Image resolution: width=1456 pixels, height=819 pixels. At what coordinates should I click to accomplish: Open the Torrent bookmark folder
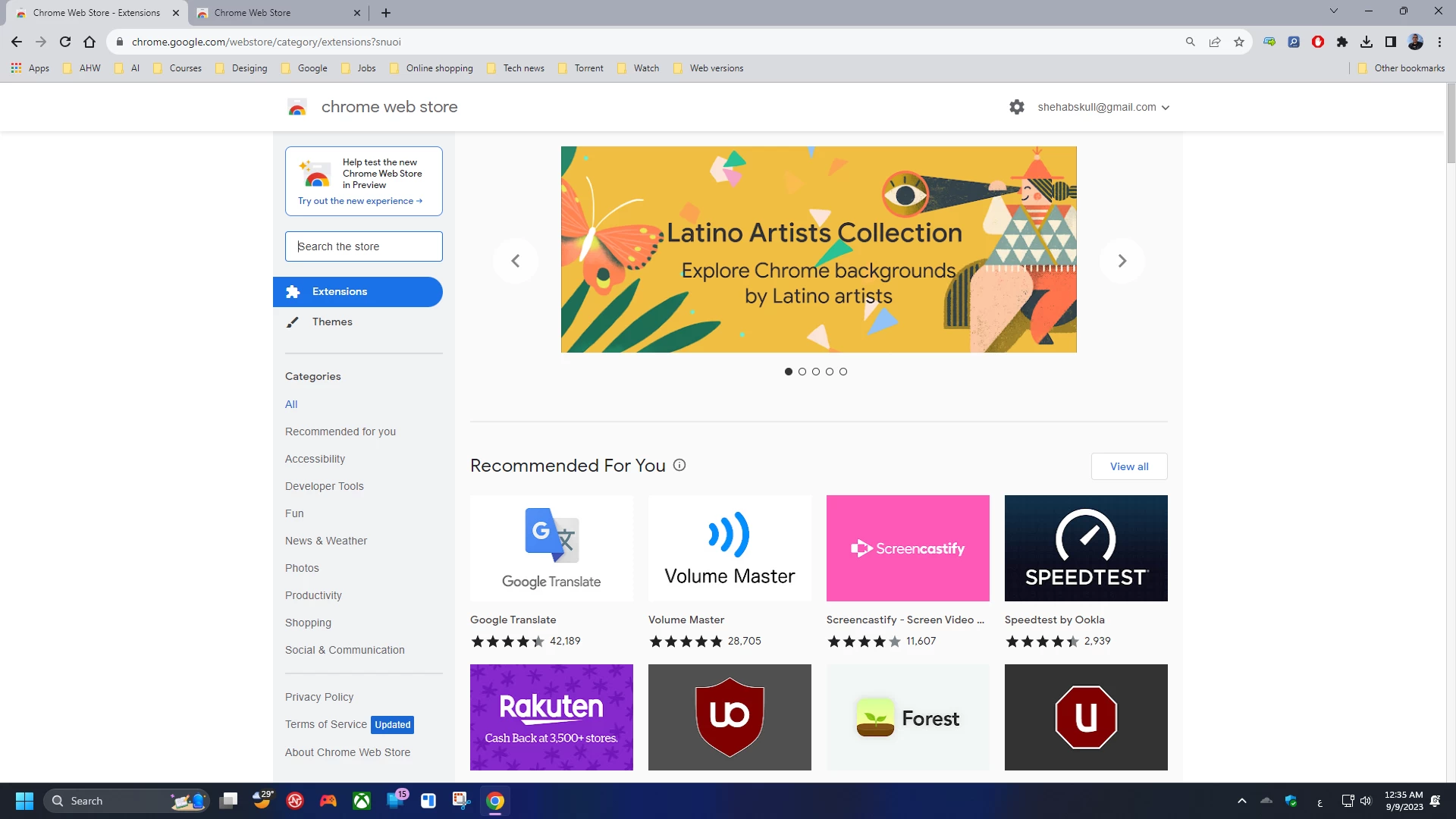[x=582, y=68]
